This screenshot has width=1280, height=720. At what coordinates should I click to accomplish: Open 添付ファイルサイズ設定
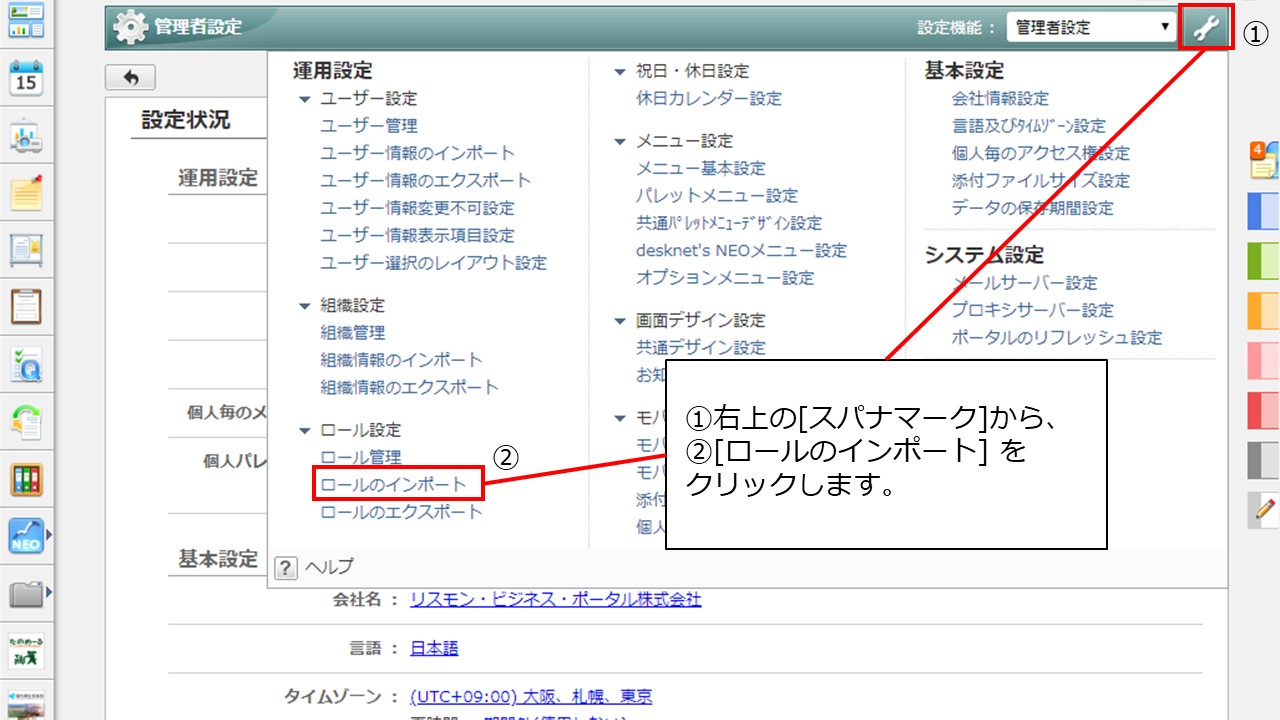tap(1041, 181)
